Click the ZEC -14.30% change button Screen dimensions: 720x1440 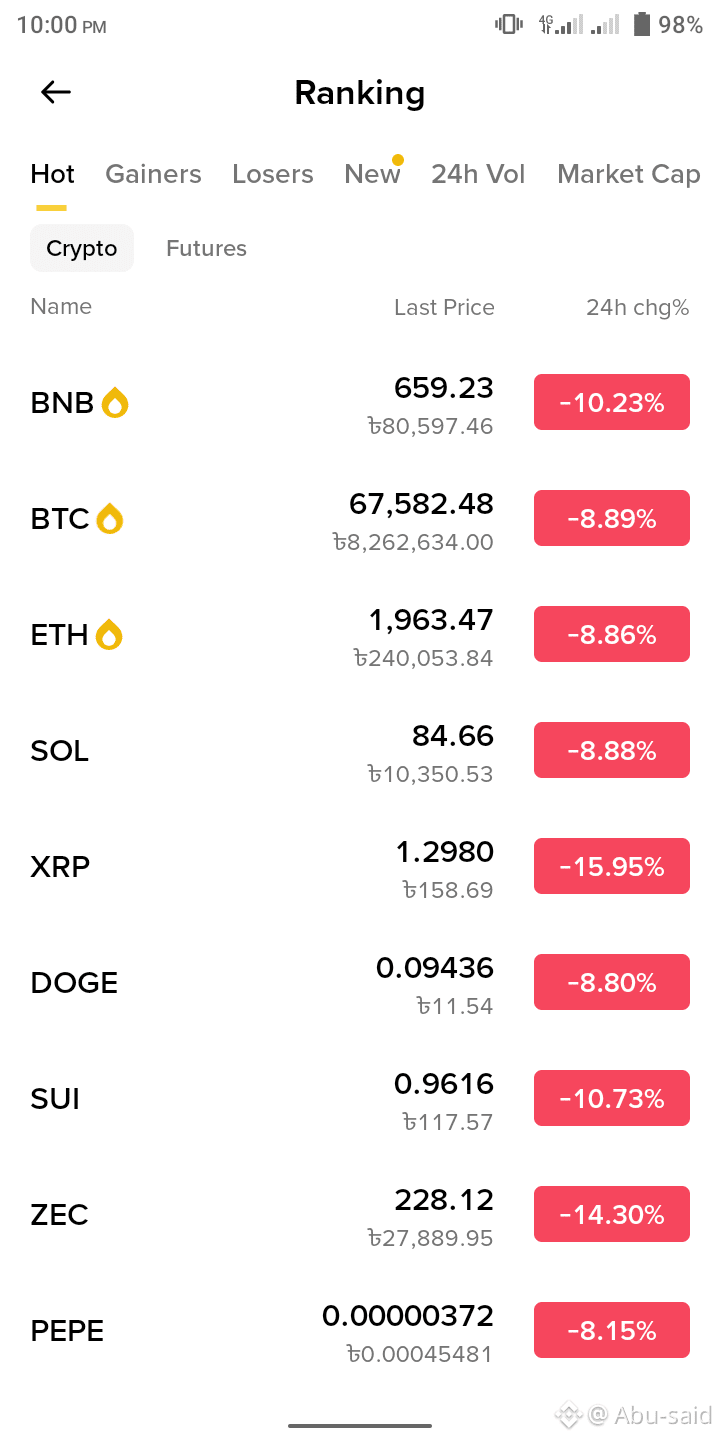[612, 1214]
